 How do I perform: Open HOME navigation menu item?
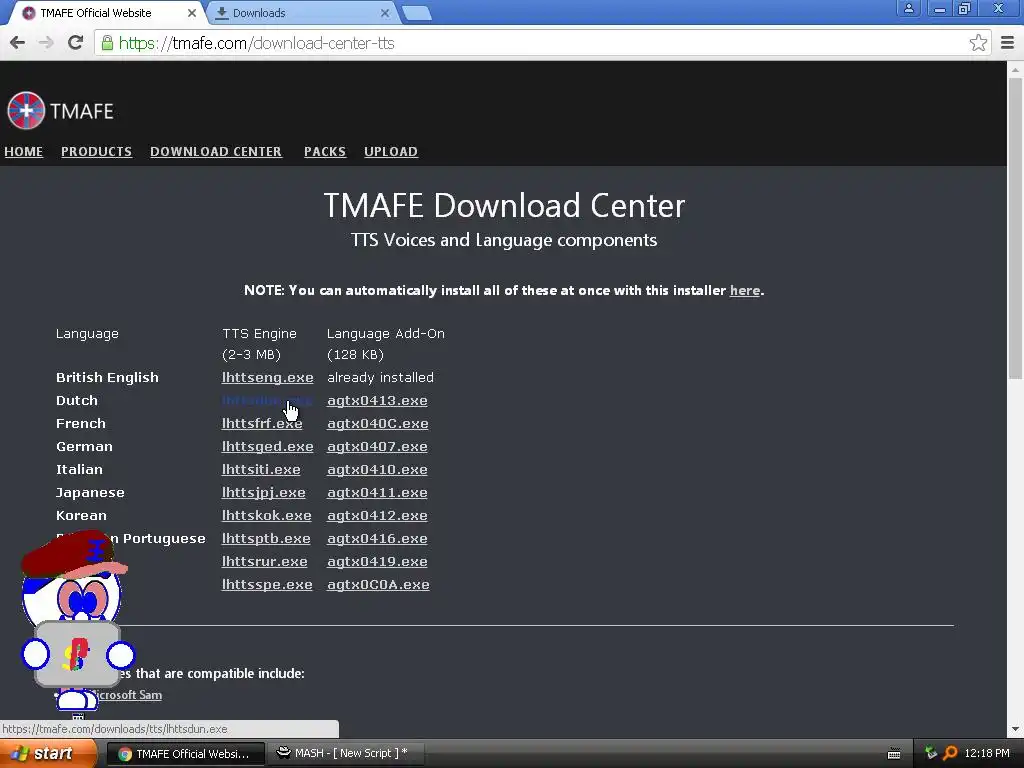pyautogui.click(x=24, y=152)
